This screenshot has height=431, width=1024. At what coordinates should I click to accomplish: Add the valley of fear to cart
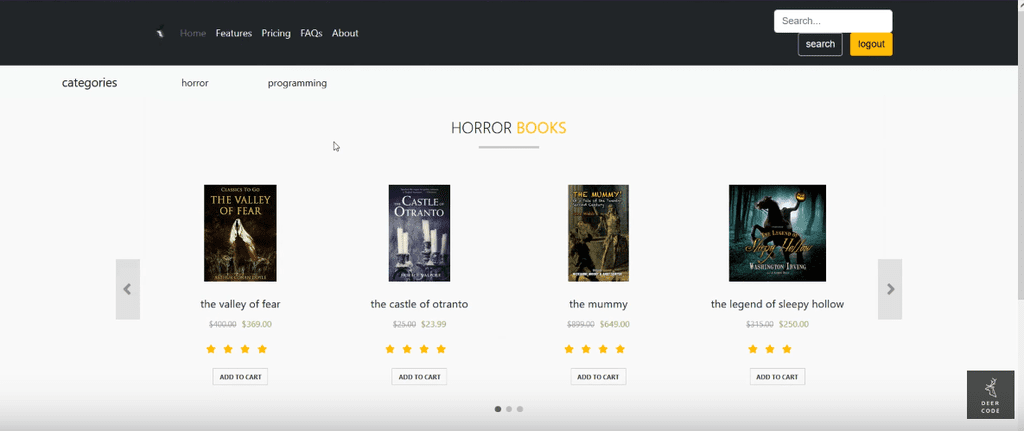tap(240, 377)
